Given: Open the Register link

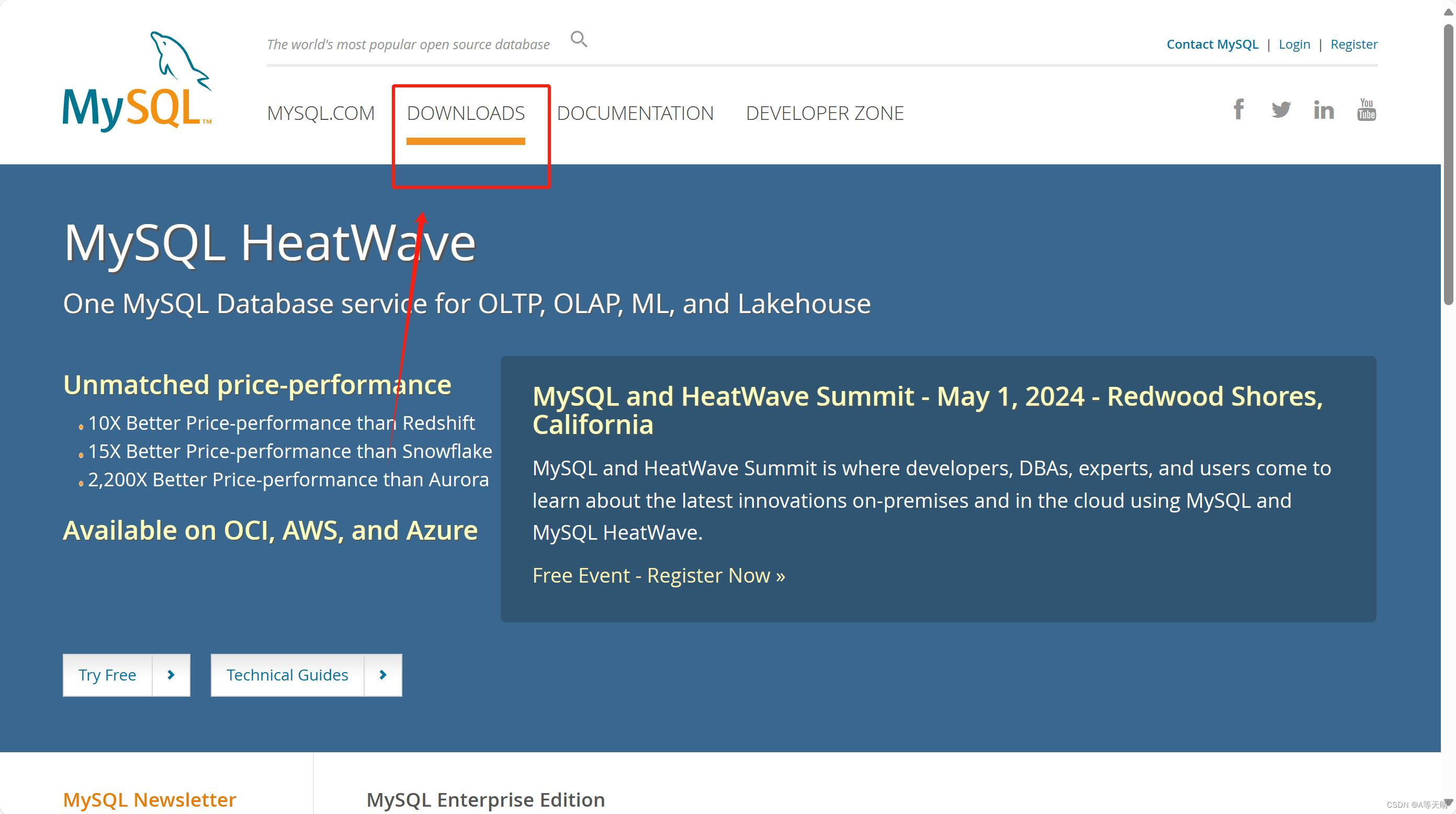Looking at the screenshot, I should coord(1353,44).
